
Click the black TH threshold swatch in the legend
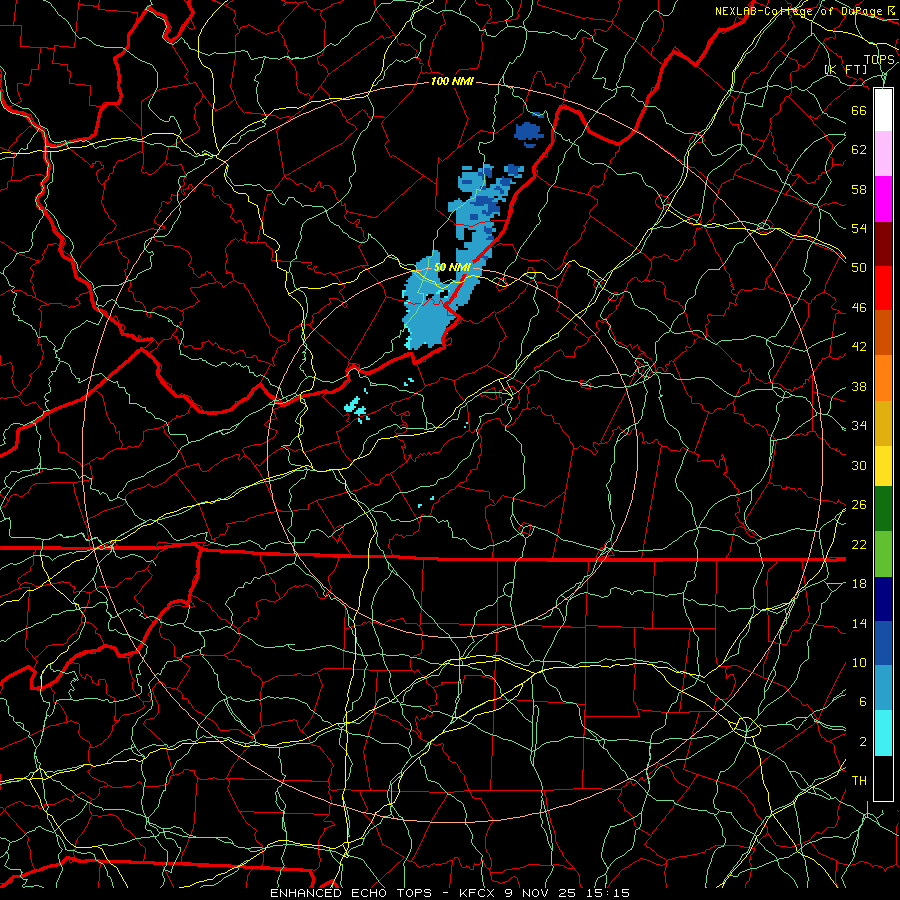(883, 778)
